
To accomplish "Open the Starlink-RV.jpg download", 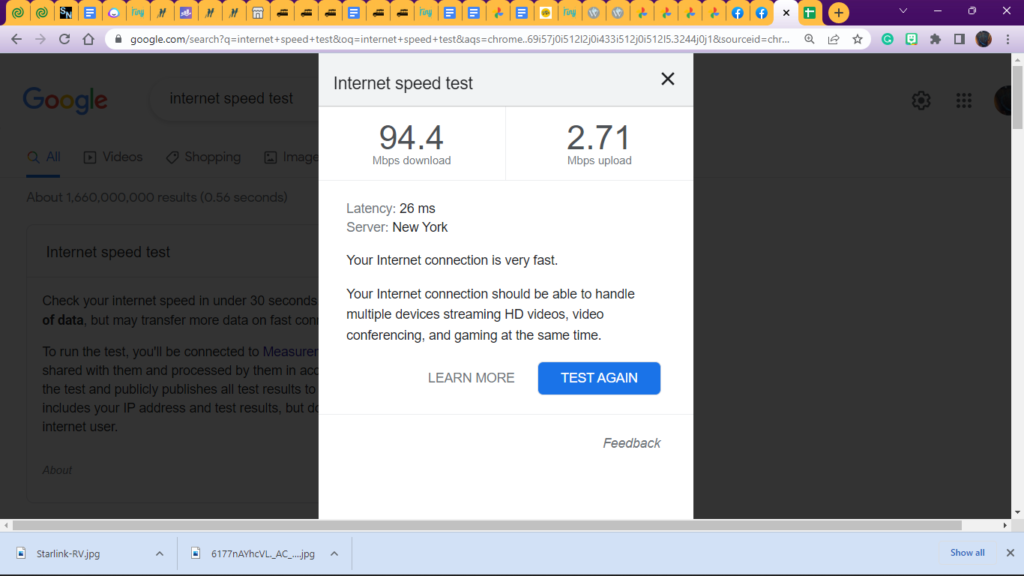I will [68, 554].
